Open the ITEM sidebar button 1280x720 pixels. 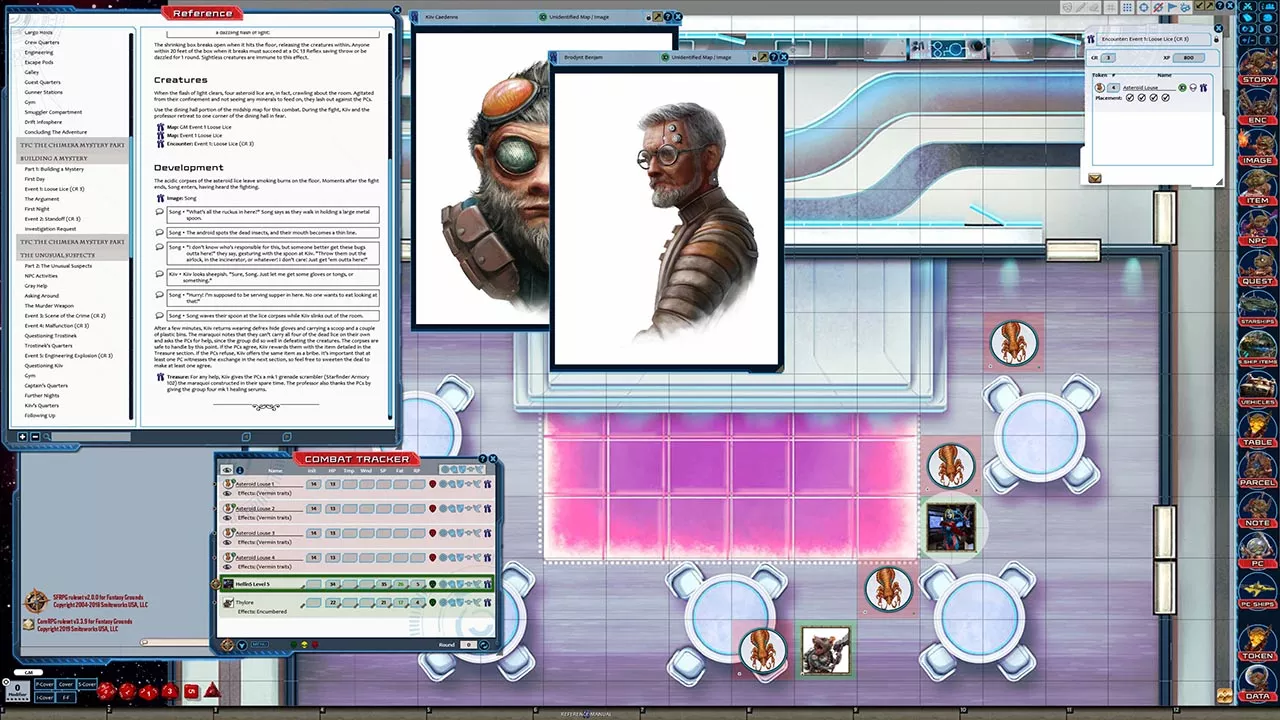coord(1257,188)
